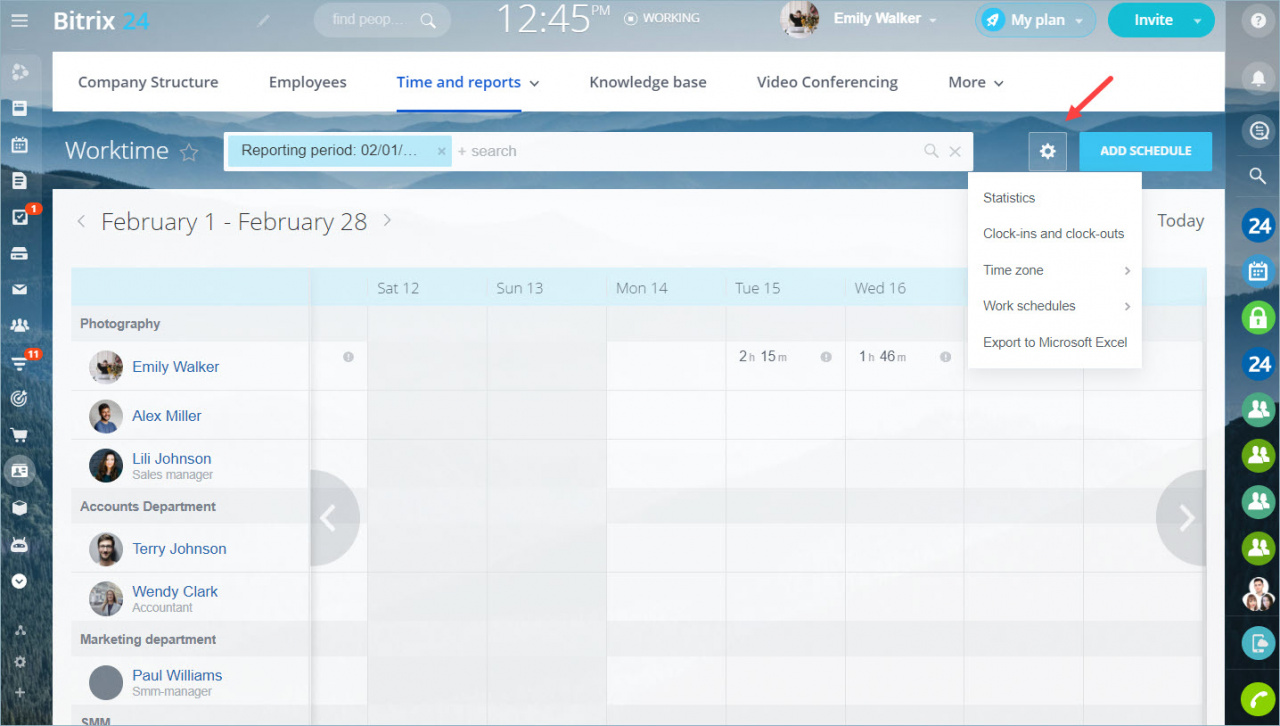Screen dimensions: 1280x726
Task: Open the chat bubble icon in right panel
Action: 1259,130
